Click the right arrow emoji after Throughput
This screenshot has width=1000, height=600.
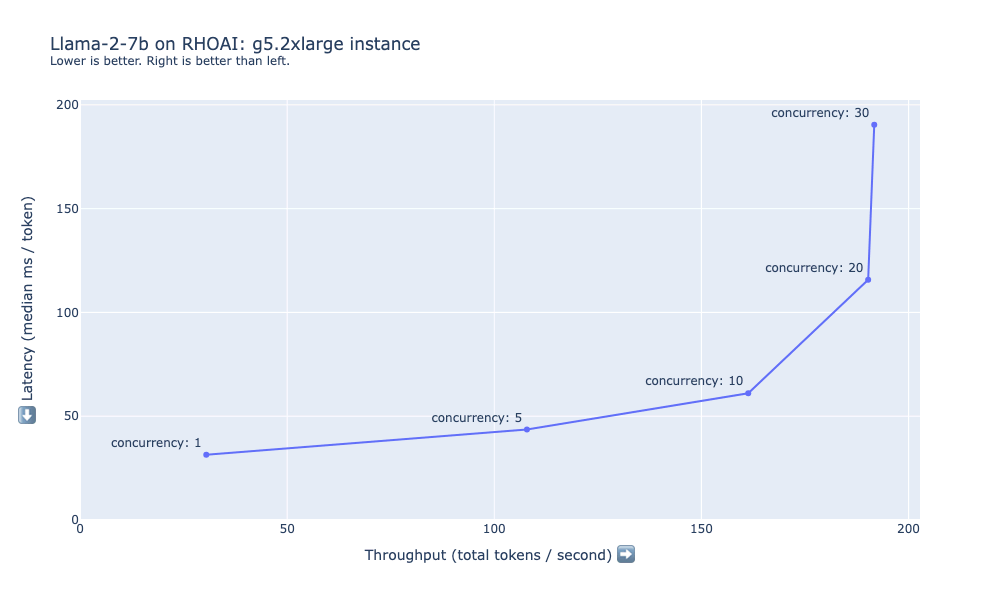(626, 554)
